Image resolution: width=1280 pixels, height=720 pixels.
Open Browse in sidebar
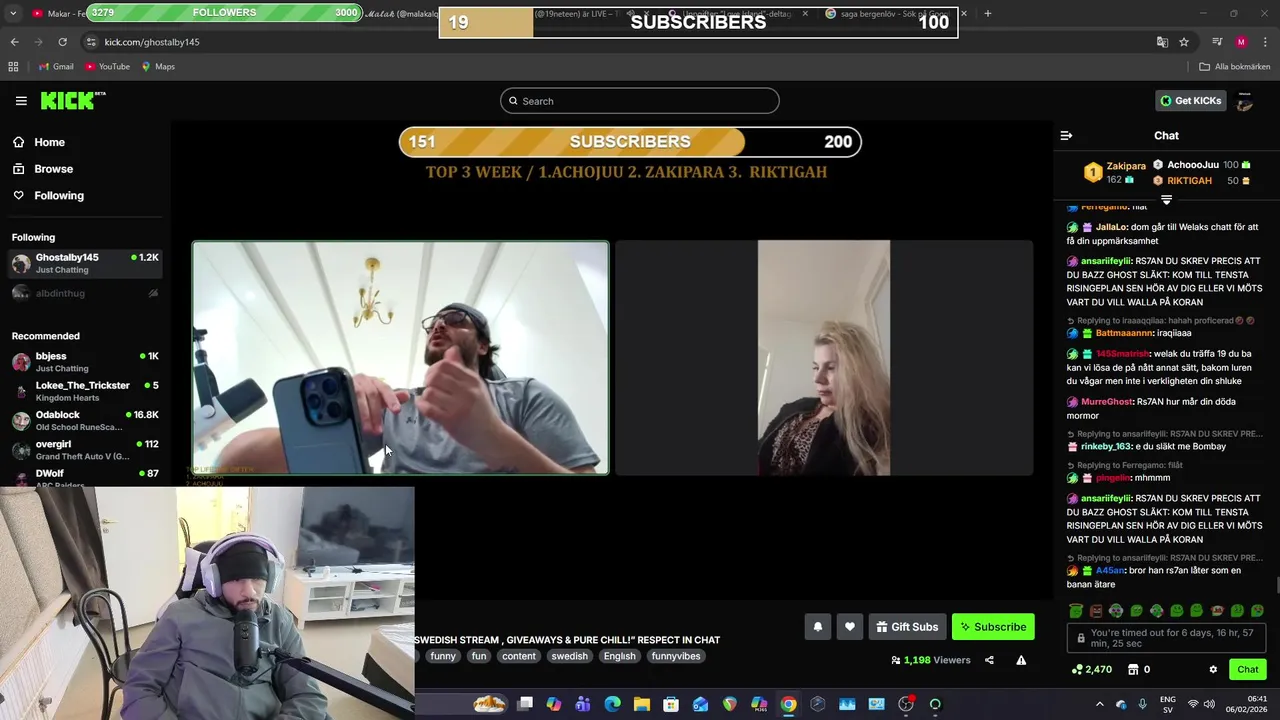coord(53,169)
